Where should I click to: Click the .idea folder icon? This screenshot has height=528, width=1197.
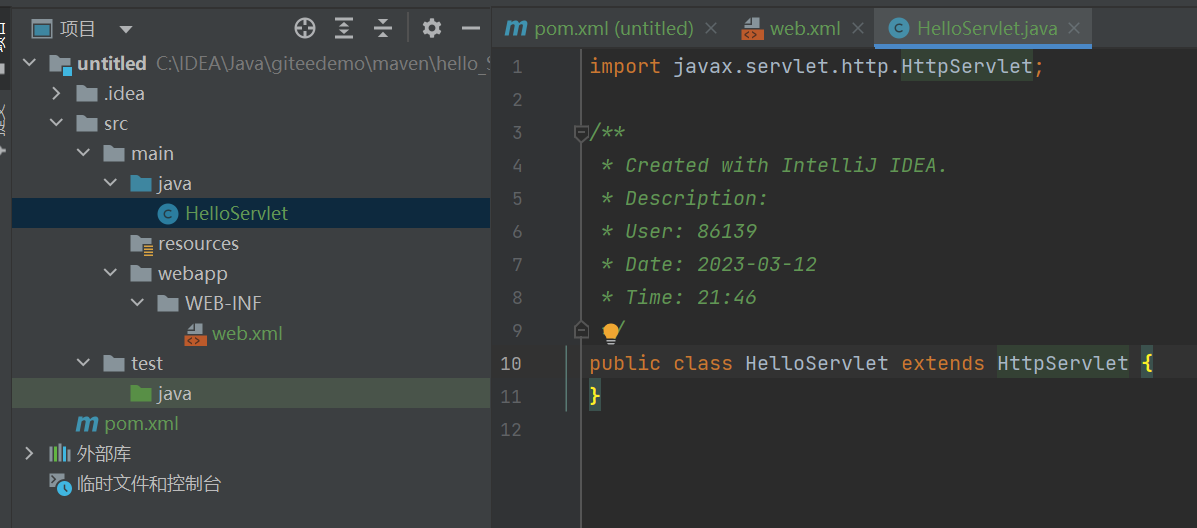point(87,94)
